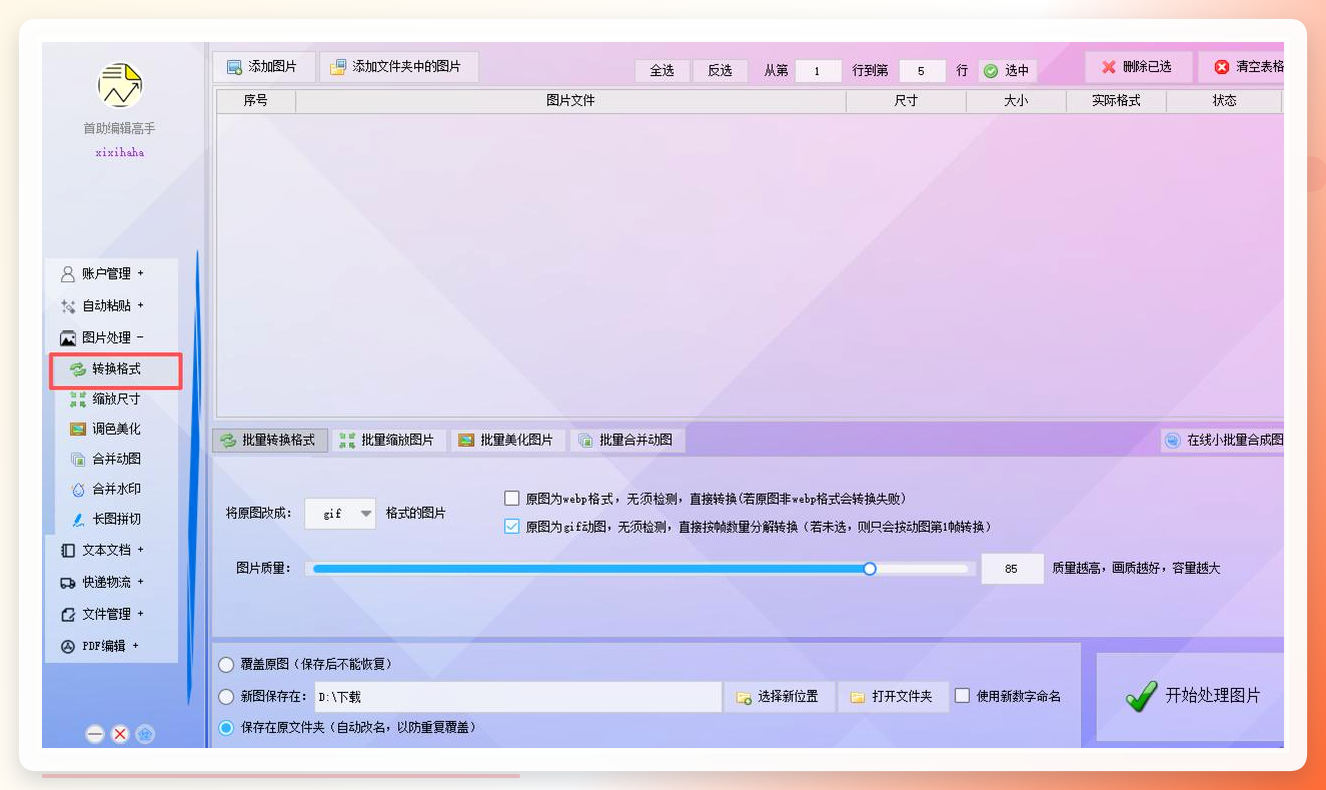Click the 全选 button

tap(662, 71)
